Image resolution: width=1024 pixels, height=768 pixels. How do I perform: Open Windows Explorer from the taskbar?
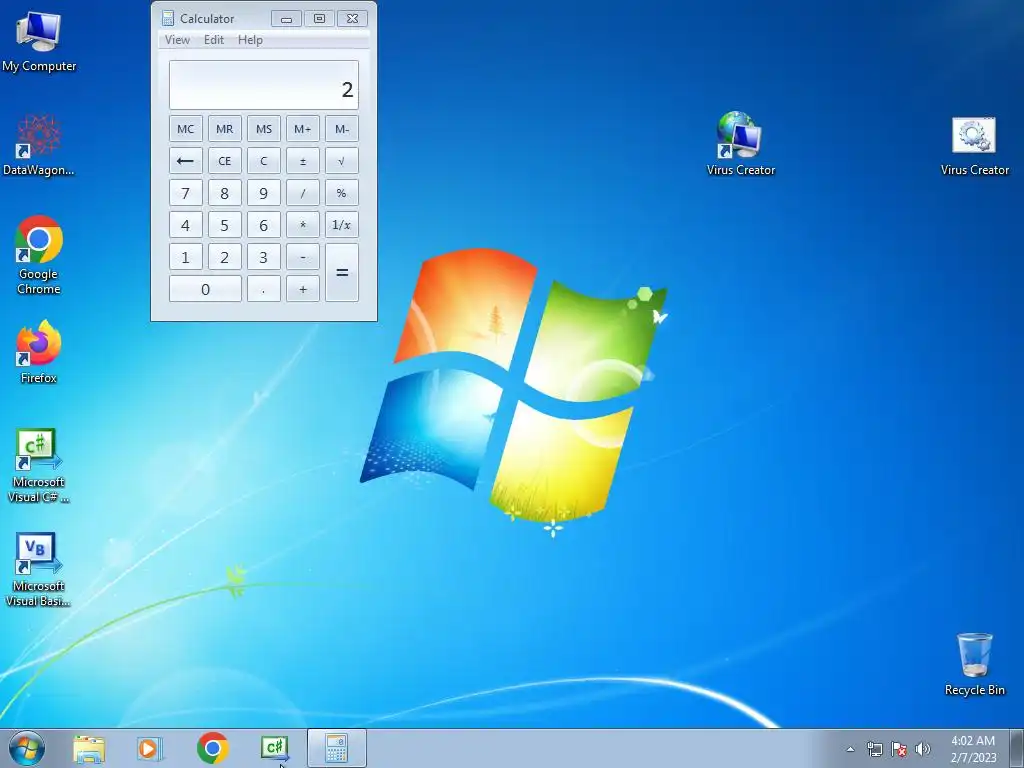pos(89,748)
